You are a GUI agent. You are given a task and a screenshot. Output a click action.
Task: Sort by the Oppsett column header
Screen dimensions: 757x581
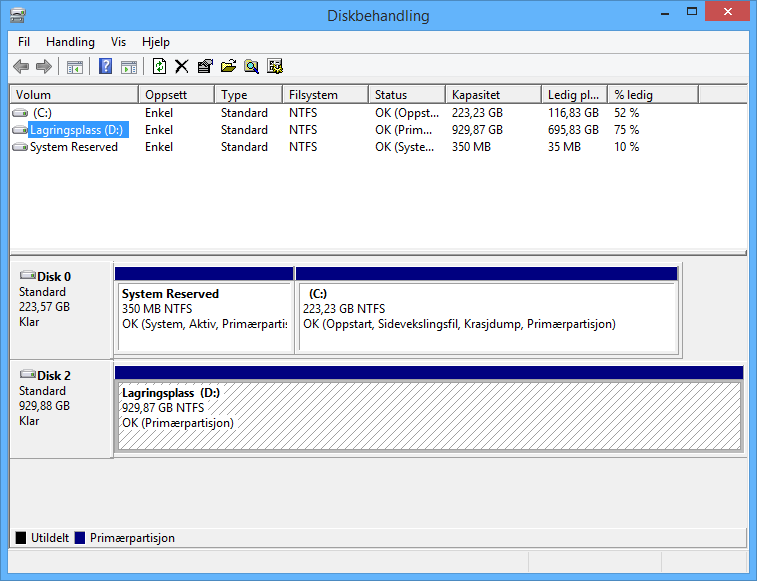coord(177,95)
